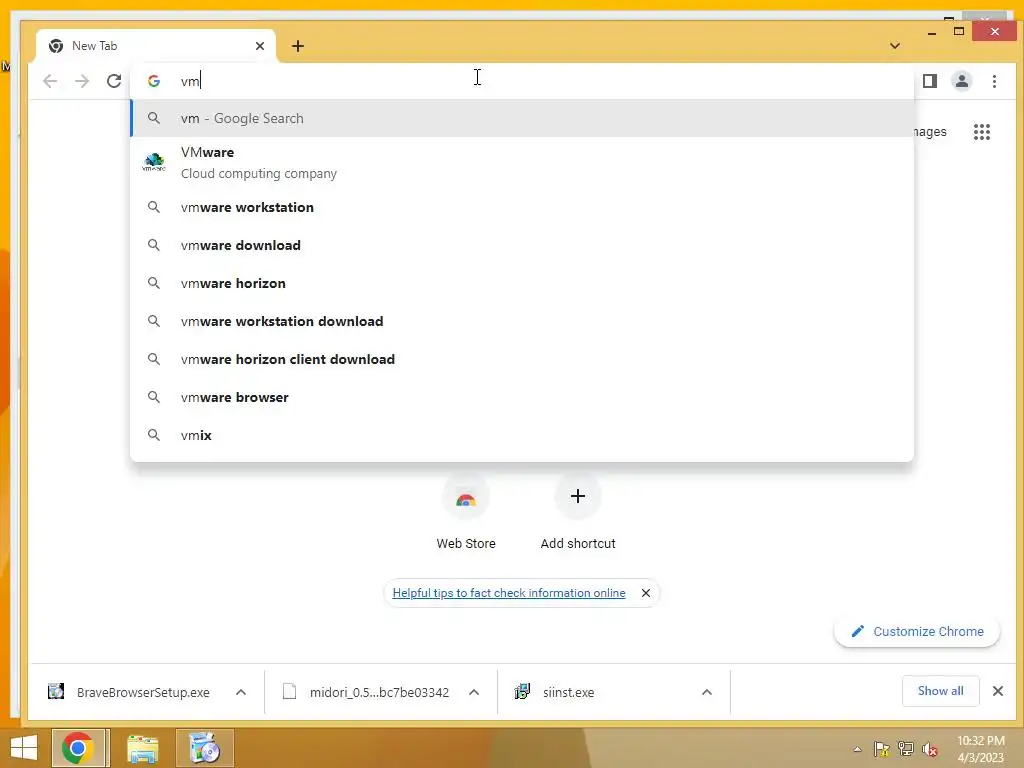This screenshot has height=768, width=1024.
Task: Choose 'vmware horizon client download' suggestion
Action: click(x=522, y=359)
